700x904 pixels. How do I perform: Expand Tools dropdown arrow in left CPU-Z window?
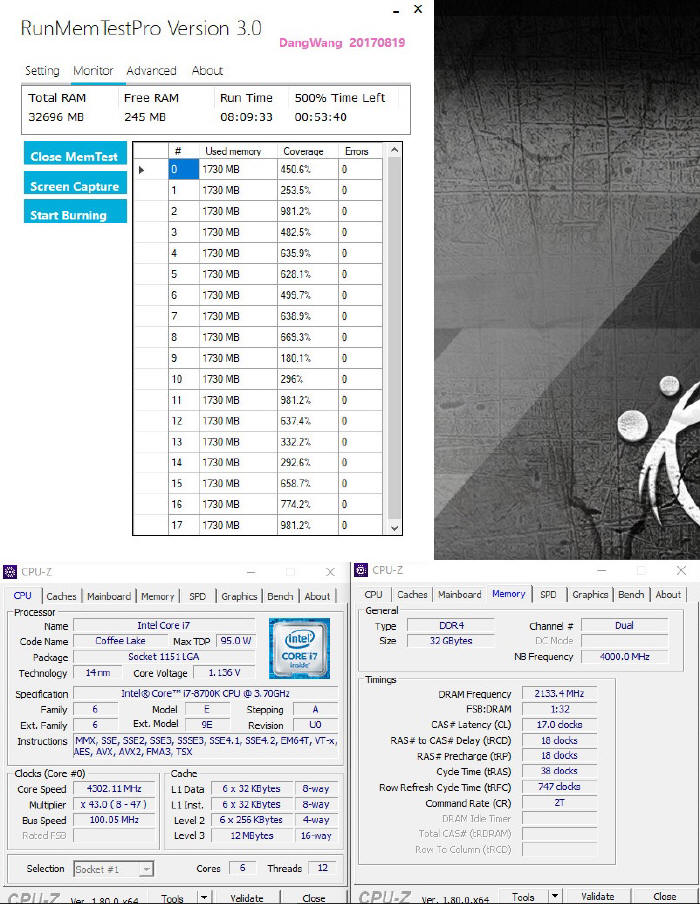tap(204, 898)
